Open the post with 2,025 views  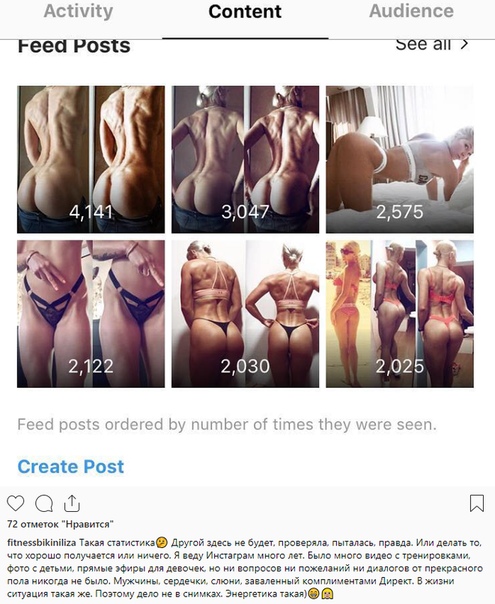click(x=400, y=314)
